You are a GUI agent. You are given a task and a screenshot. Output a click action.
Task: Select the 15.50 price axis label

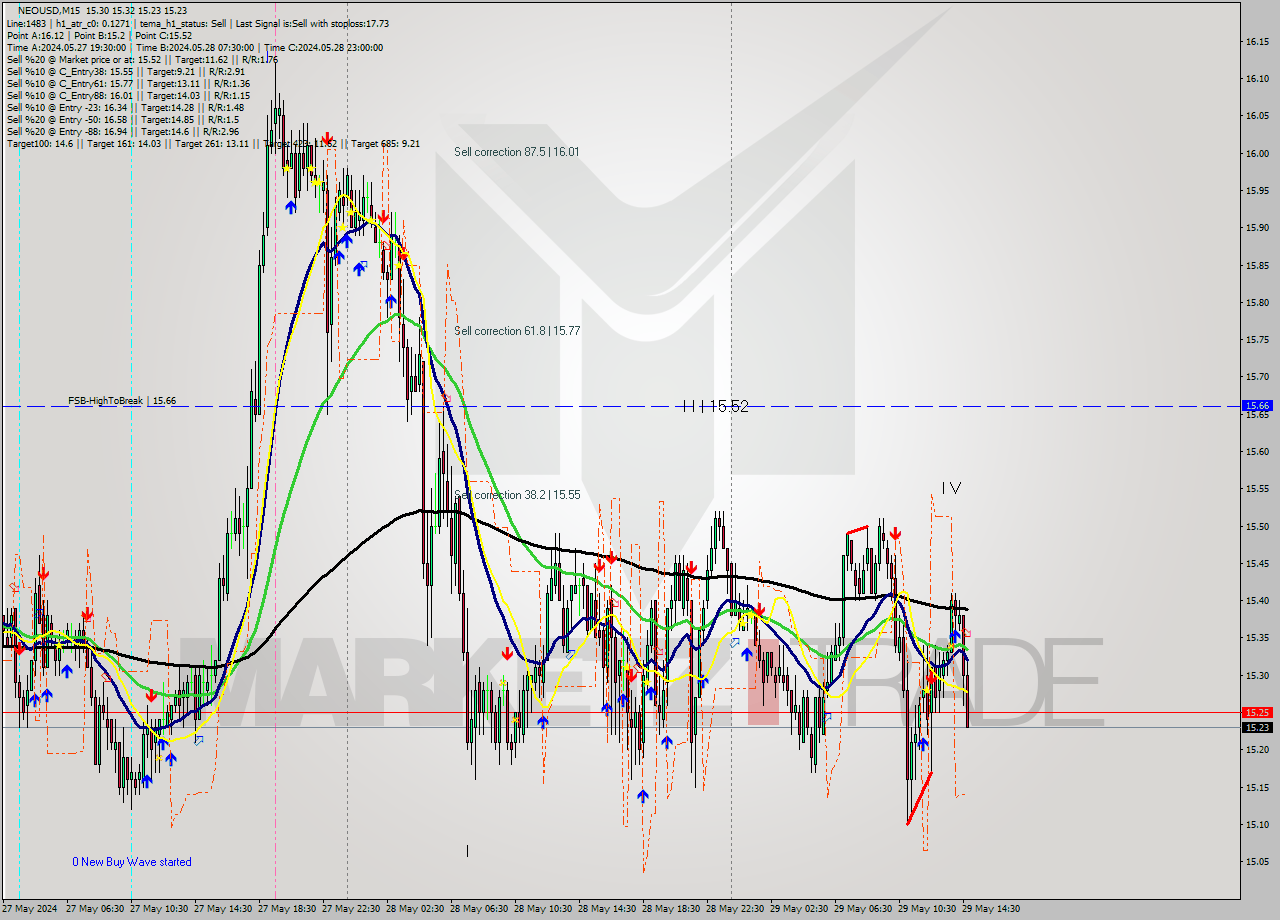click(1257, 526)
